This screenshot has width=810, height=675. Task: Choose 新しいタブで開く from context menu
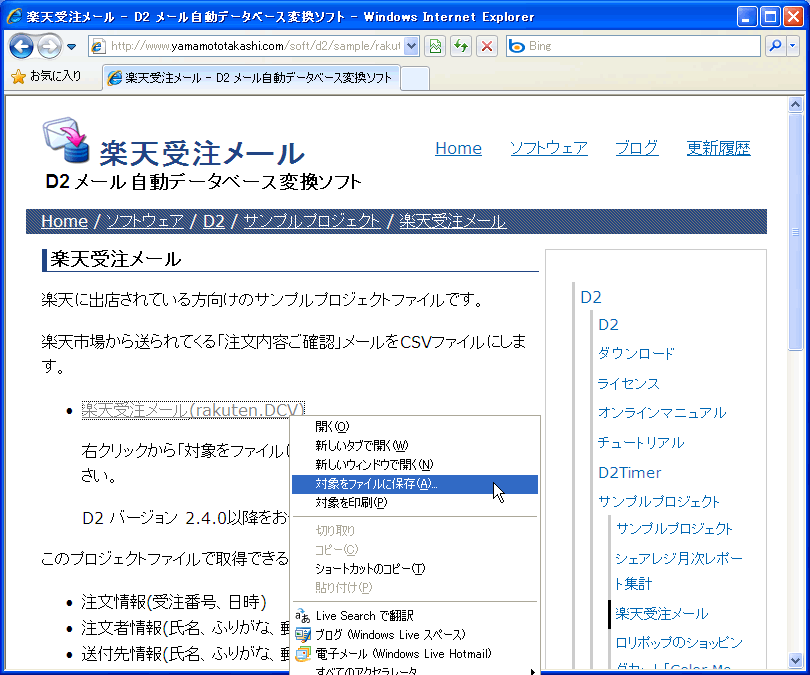(362, 446)
